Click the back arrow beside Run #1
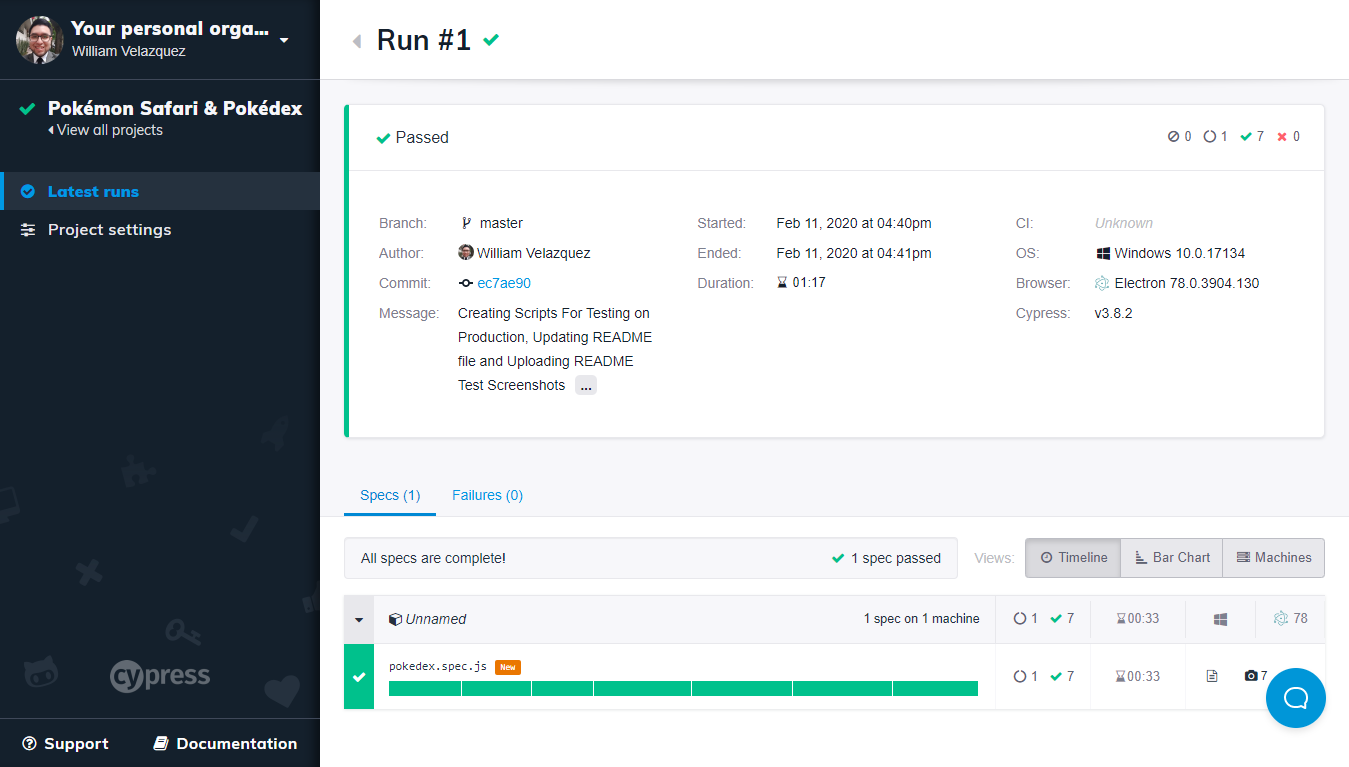1349x767 pixels. (x=356, y=41)
